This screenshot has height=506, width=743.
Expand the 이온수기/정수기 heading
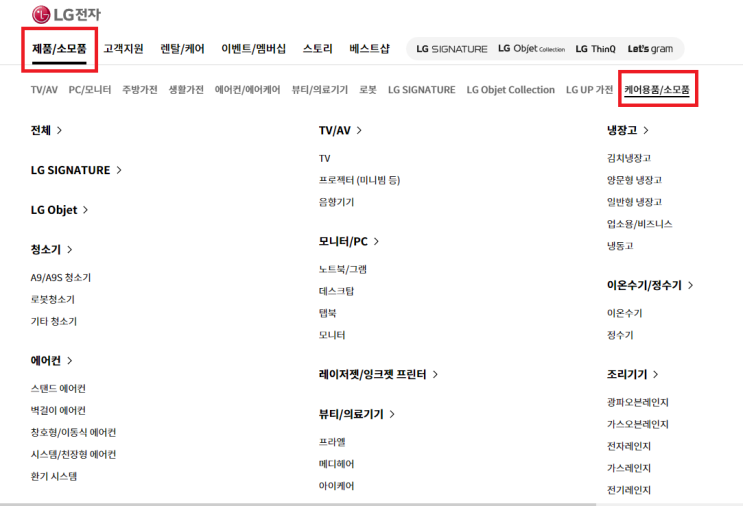tap(650, 285)
